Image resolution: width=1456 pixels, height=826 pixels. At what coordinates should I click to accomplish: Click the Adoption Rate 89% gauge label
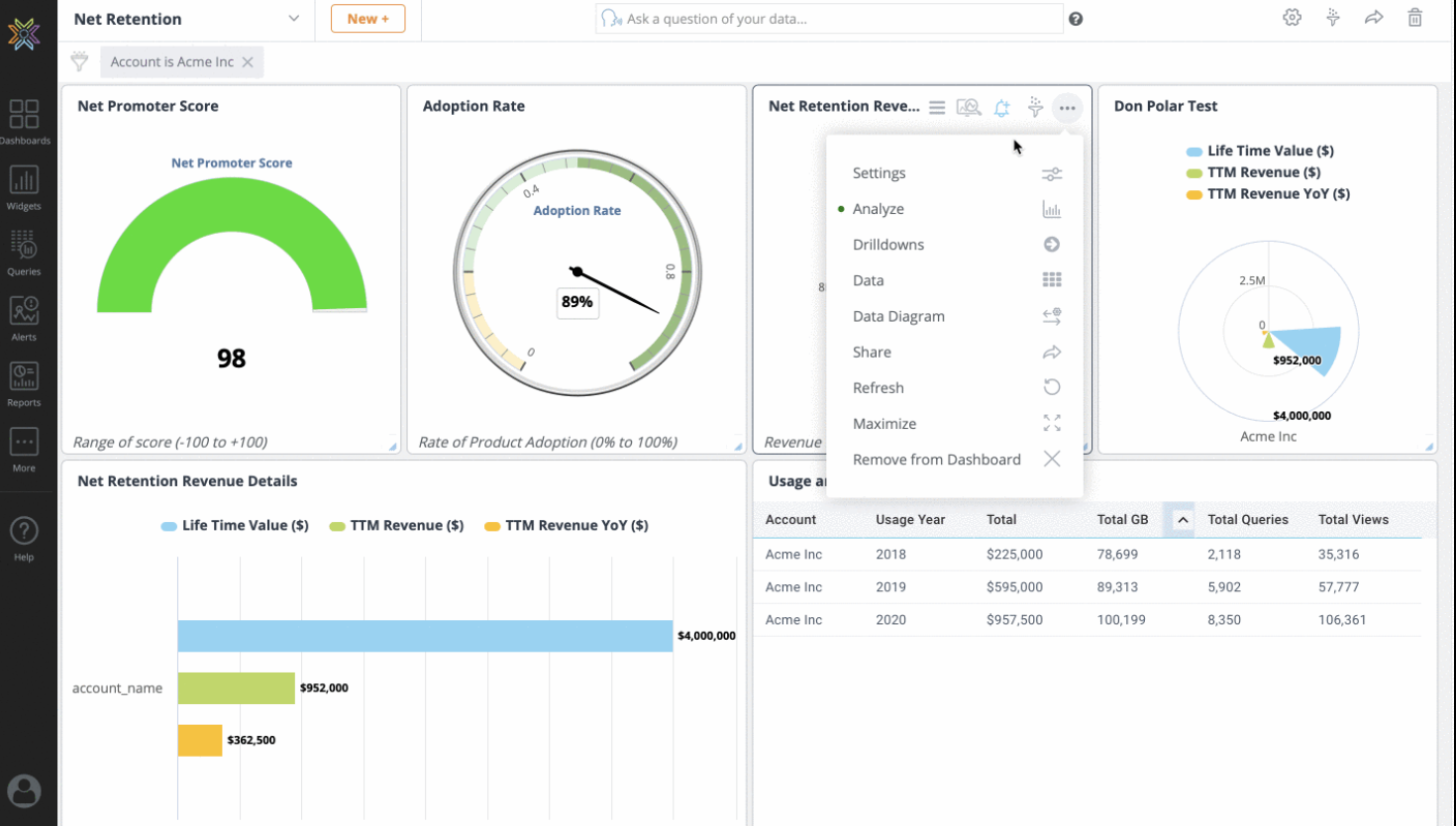pyautogui.click(x=577, y=302)
